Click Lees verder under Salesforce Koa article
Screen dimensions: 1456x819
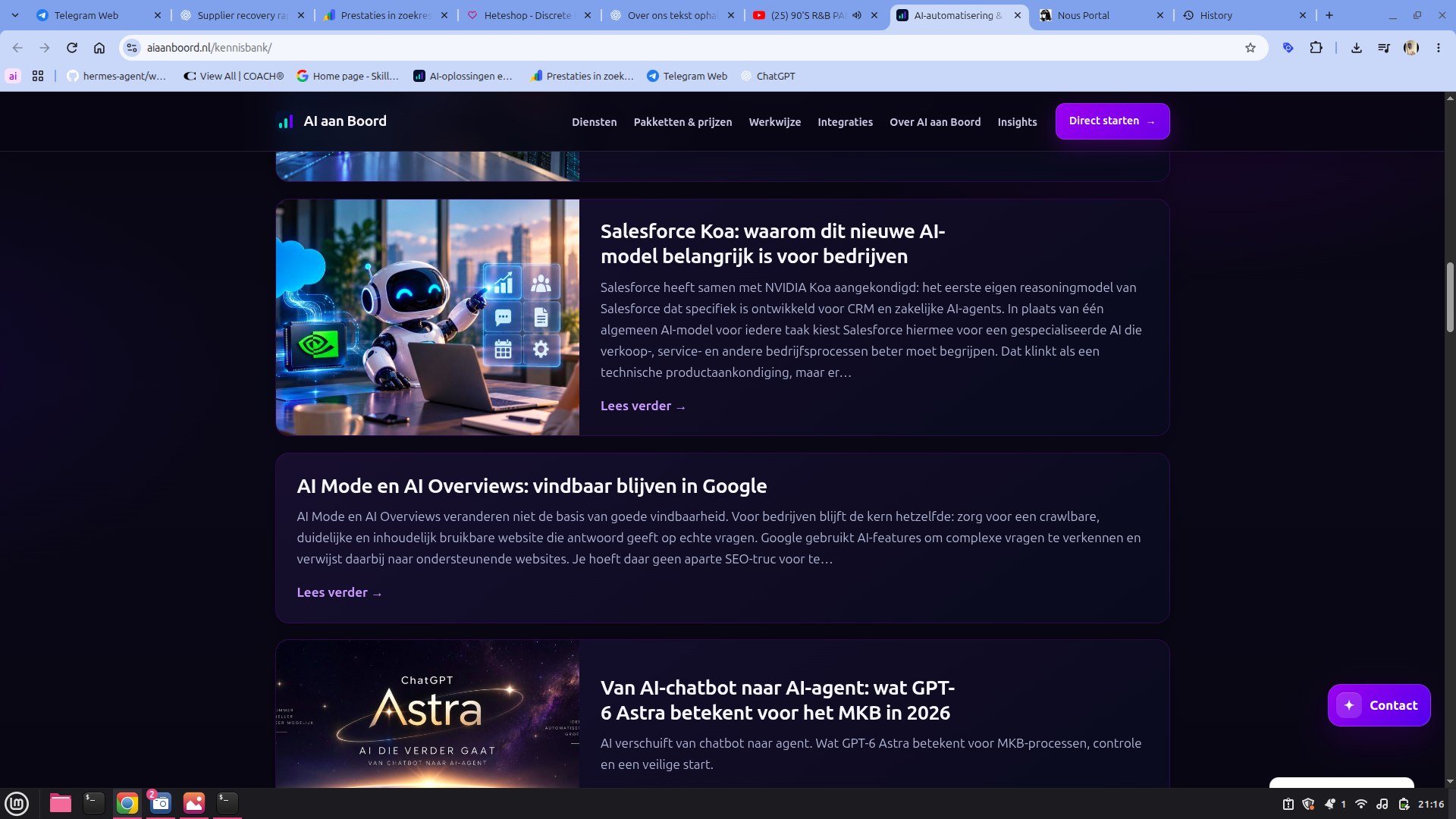643,406
